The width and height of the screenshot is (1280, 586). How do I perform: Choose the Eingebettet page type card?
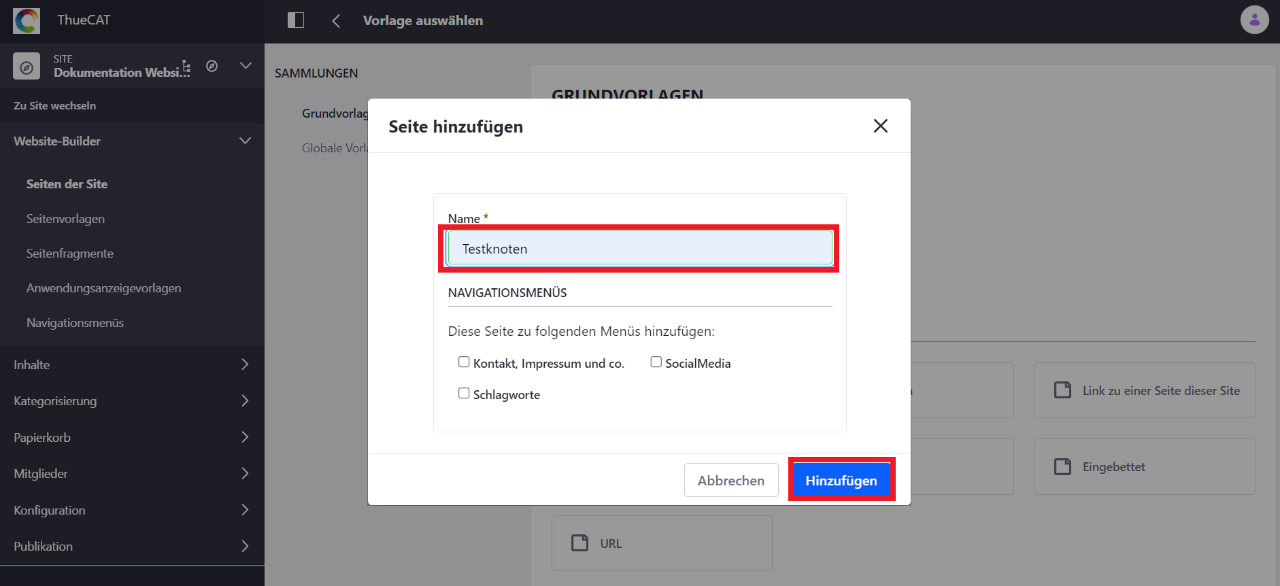(x=1144, y=466)
